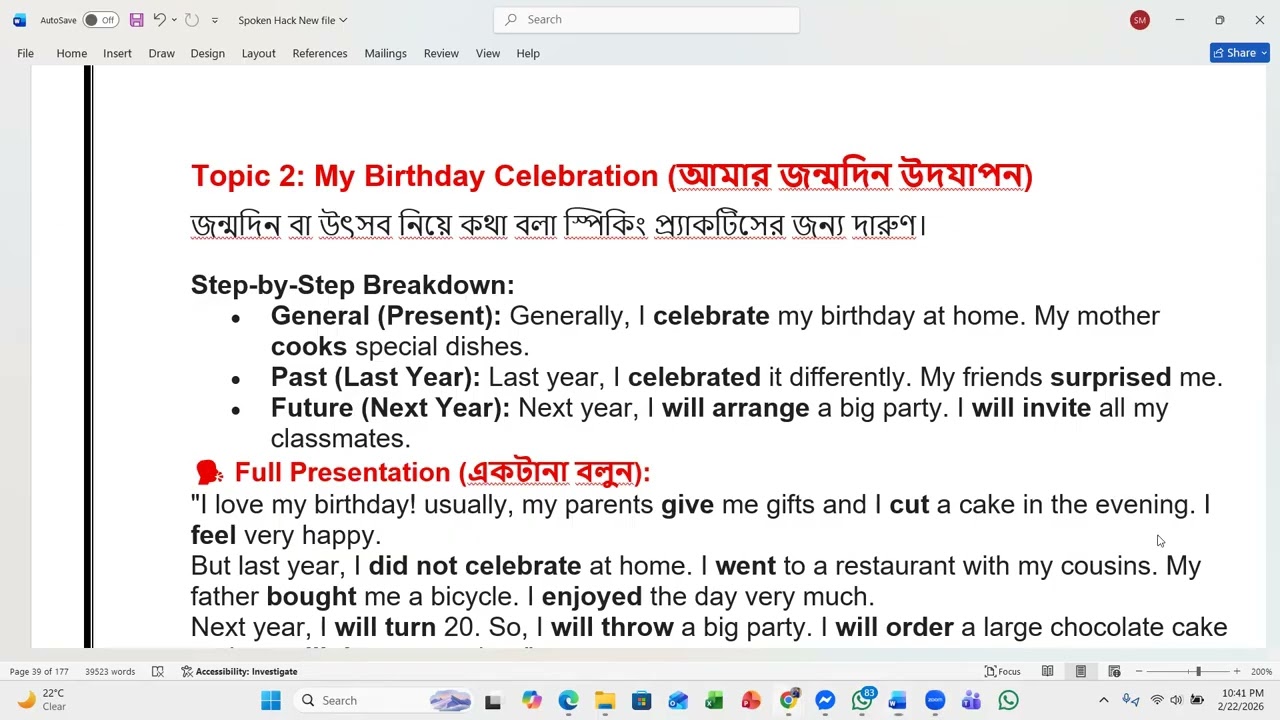The height and width of the screenshot is (720, 1280).
Task: Open Excel from the taskbar
Action: (714, 701)
